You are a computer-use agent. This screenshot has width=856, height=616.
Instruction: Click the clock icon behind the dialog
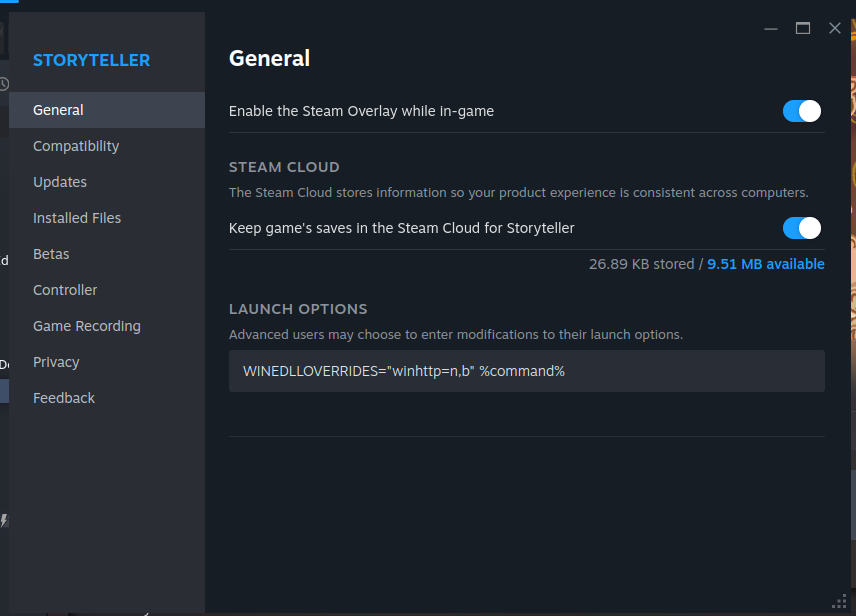pos(4,84)
